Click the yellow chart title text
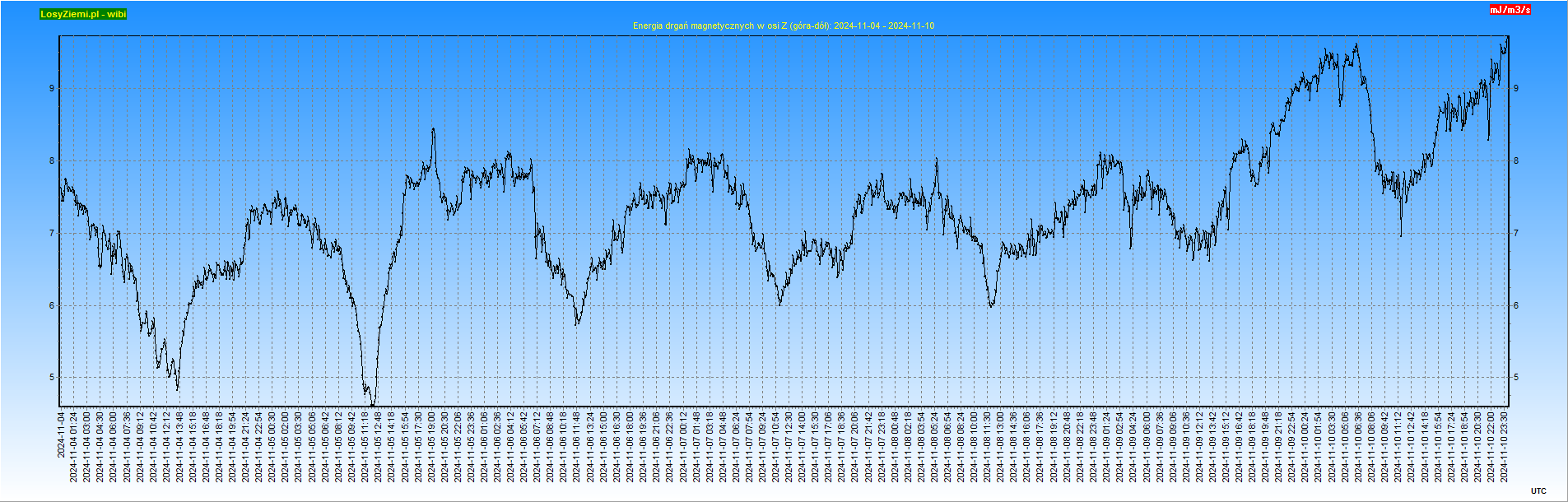Screen dimensions: 1568x502 point(783,26)
